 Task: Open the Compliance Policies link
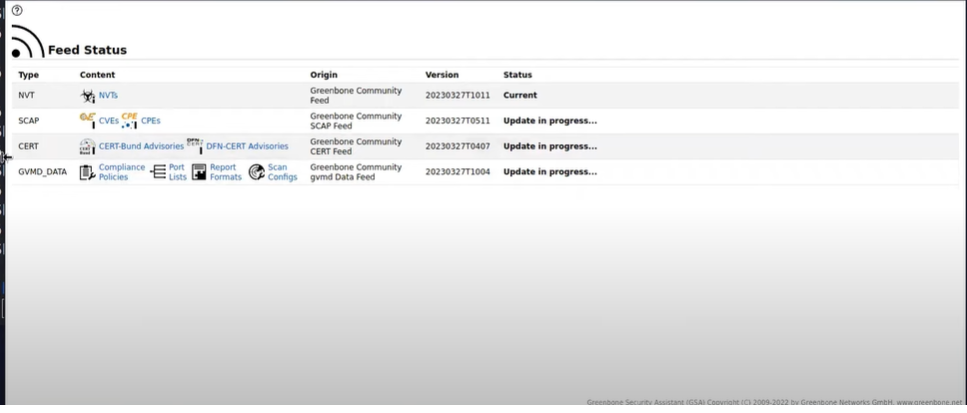121,172
